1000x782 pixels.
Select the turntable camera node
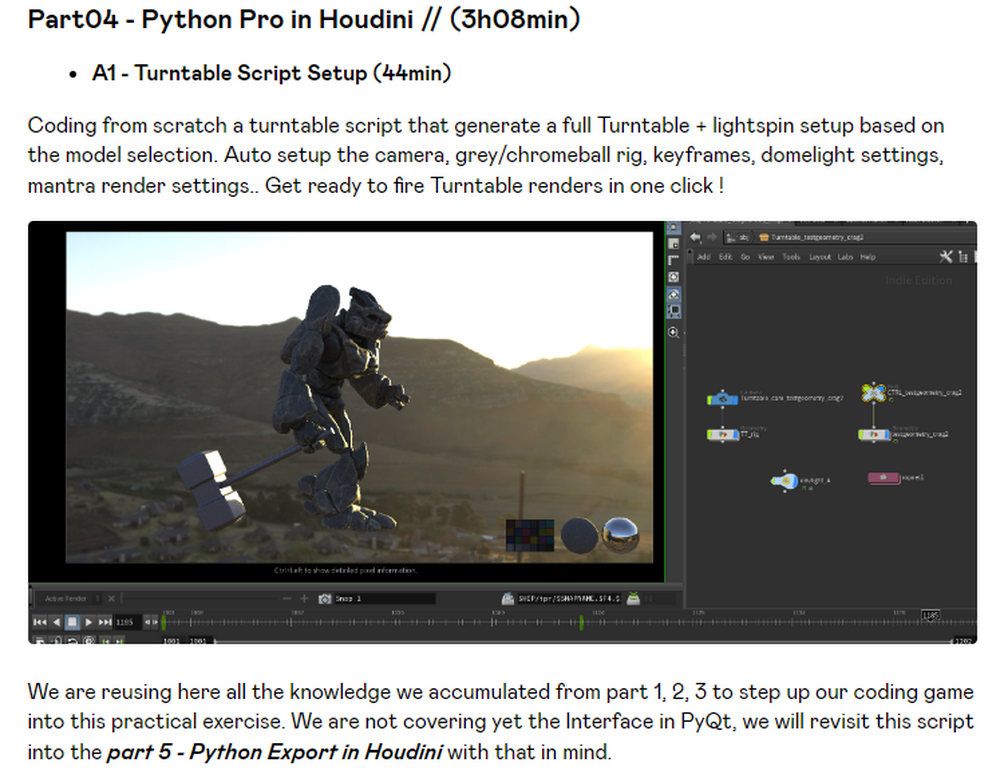click(722, 399)
